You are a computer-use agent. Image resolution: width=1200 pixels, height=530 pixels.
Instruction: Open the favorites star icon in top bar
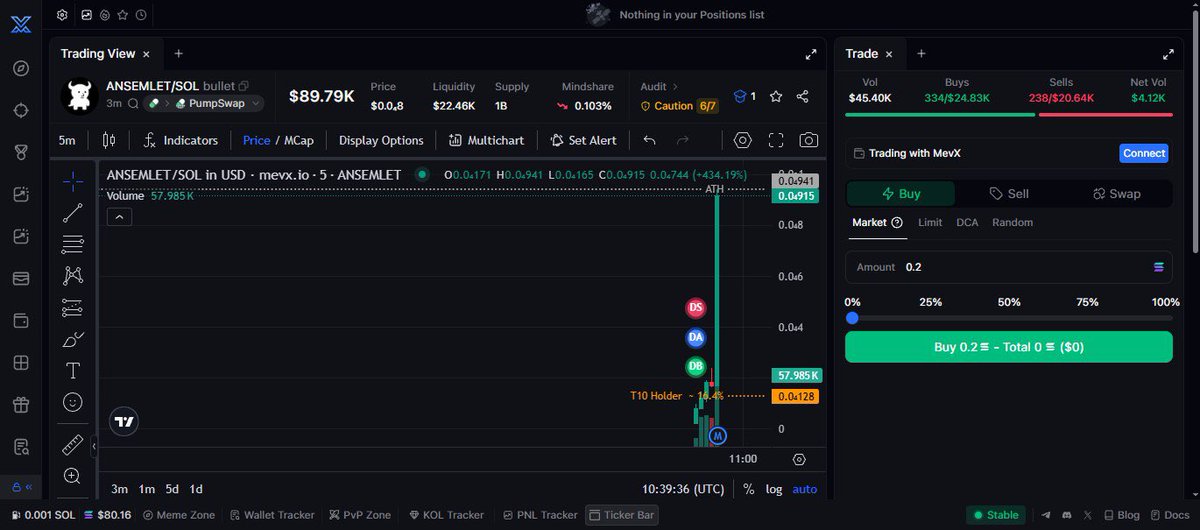click(x=122, y=15)
